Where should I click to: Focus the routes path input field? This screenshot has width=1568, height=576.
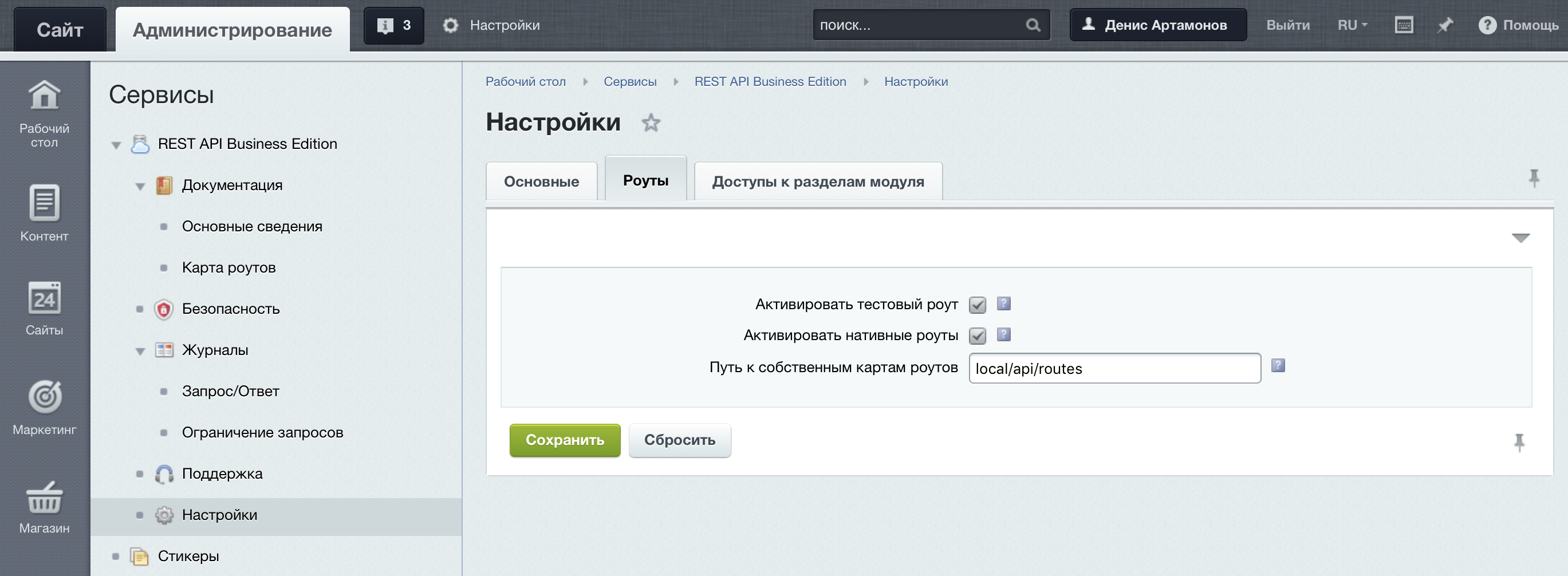pyautogui.click(x=1114, y=368)
